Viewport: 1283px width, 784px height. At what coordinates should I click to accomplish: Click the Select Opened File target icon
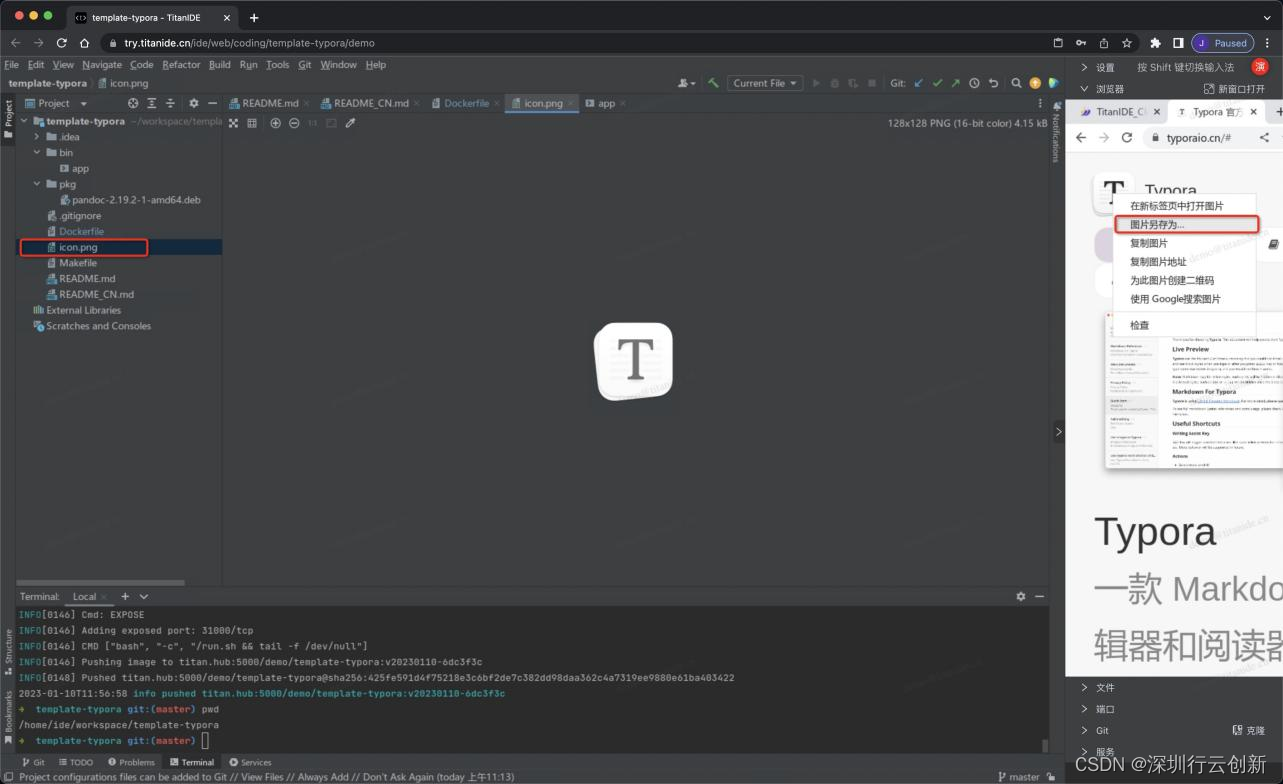point(133,103)
